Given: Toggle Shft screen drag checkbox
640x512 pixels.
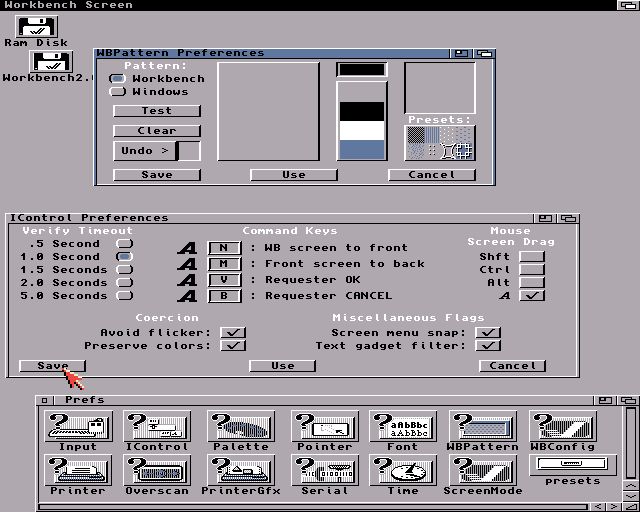Looking at the screenshot, I should pyautogui.click(x=532, y=257).
